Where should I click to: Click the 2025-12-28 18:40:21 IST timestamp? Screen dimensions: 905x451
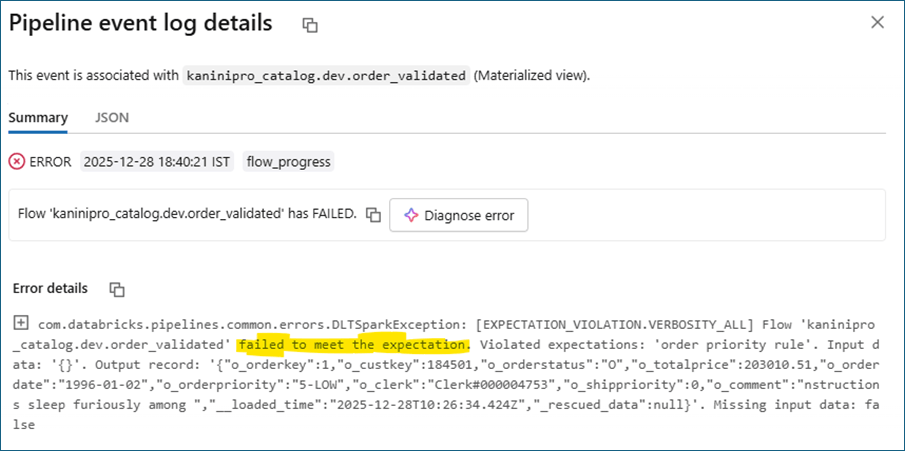[157, 162]
